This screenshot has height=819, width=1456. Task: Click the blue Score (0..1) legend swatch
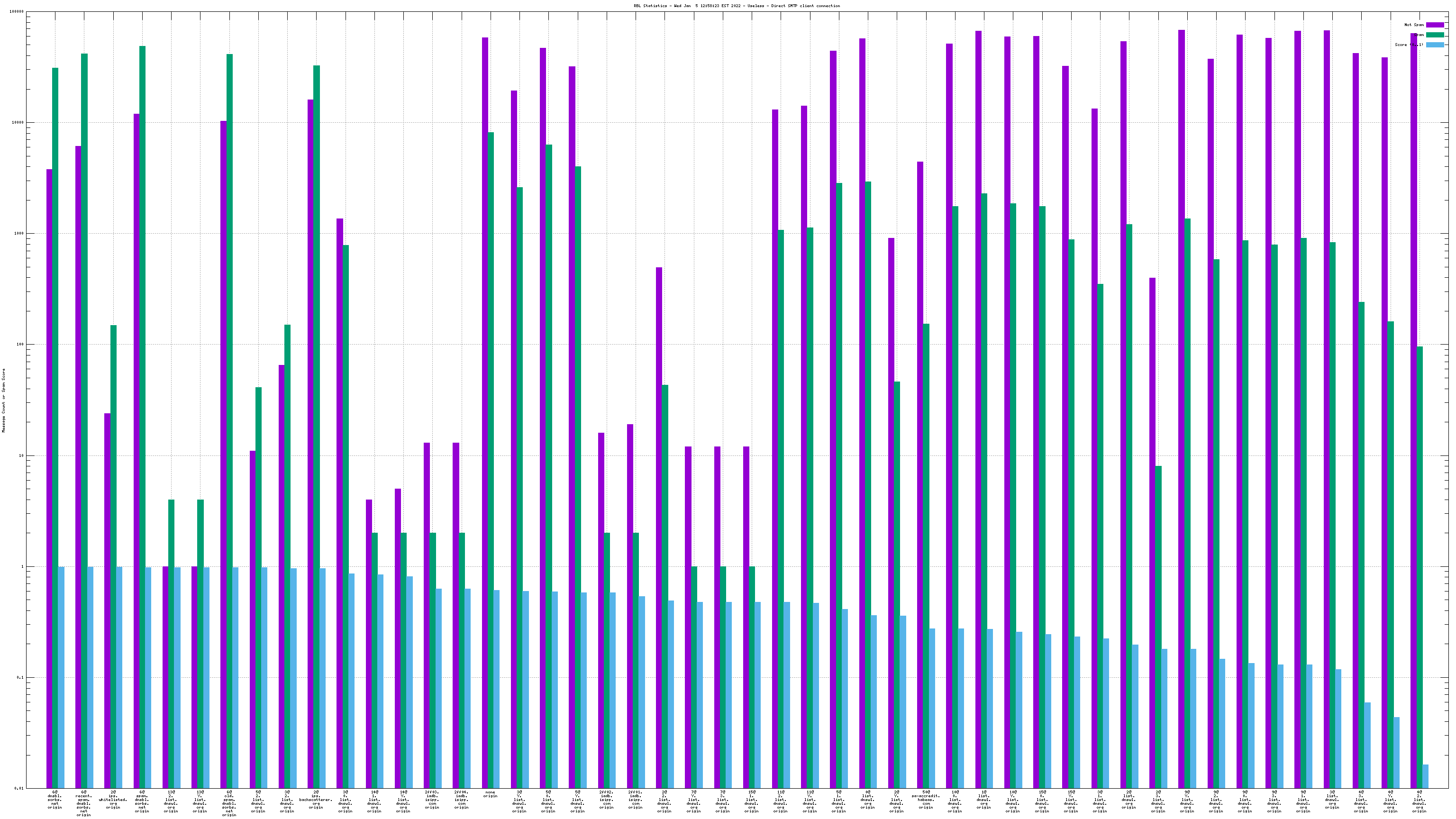(x=1435, y=45)
